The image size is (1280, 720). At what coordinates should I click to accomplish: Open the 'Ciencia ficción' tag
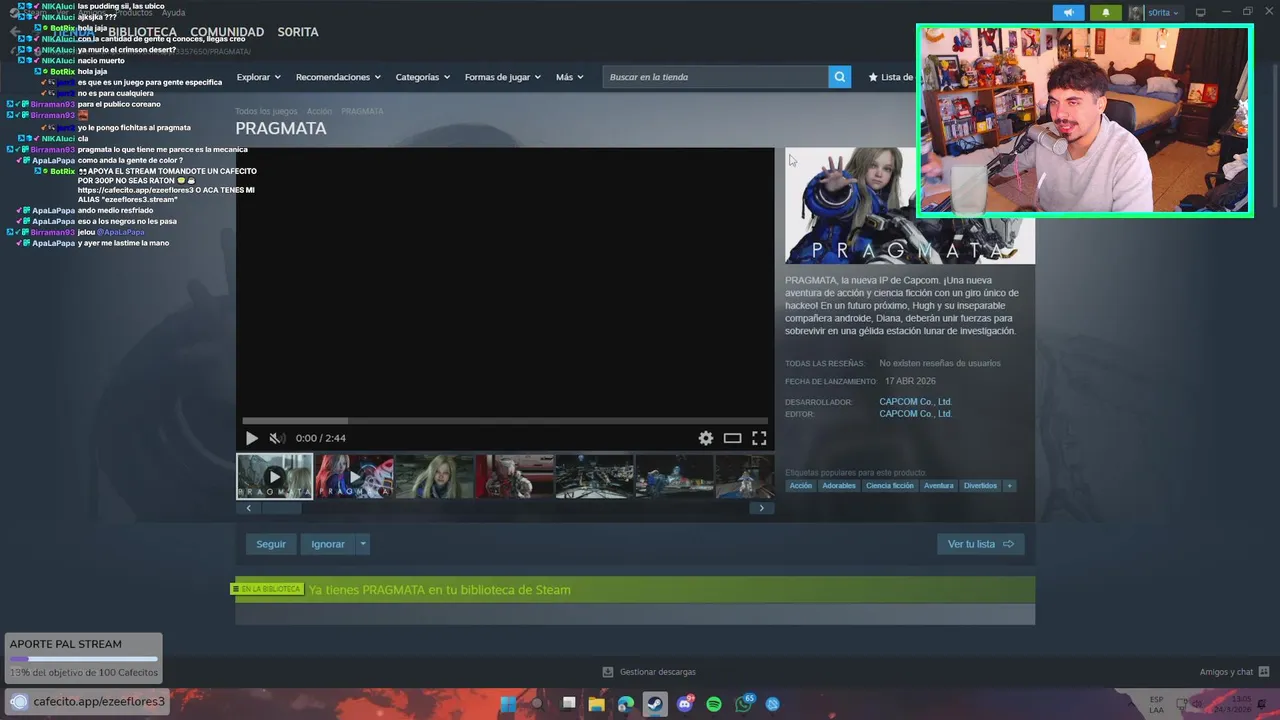pyautogui.click(x=890, y=486)
